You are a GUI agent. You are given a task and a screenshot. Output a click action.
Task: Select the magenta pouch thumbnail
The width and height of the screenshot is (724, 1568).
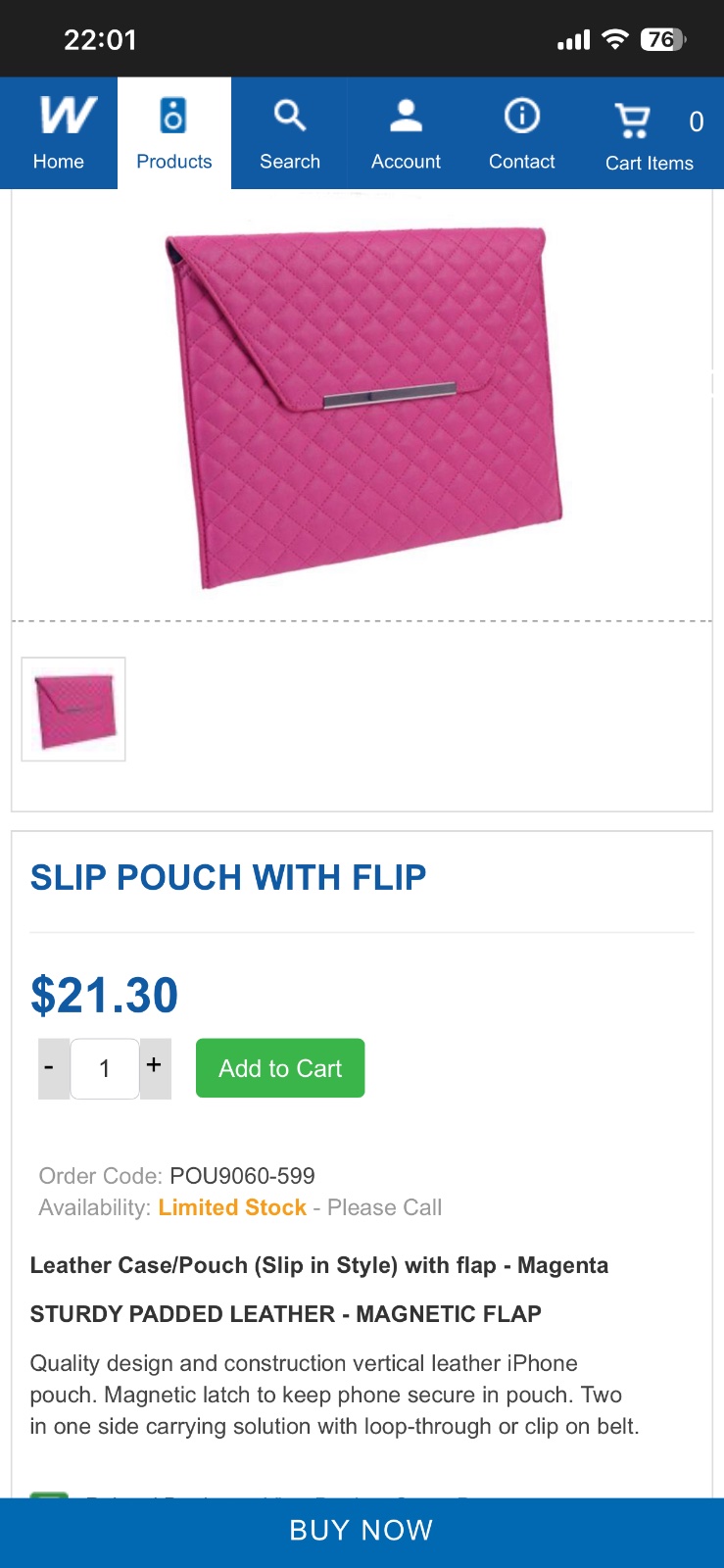[73, 709]
